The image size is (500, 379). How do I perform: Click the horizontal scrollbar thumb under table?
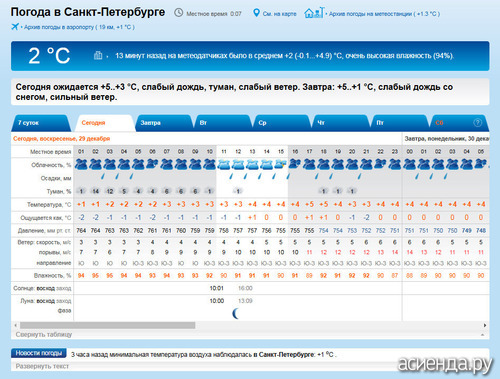[x=107, y=325]
